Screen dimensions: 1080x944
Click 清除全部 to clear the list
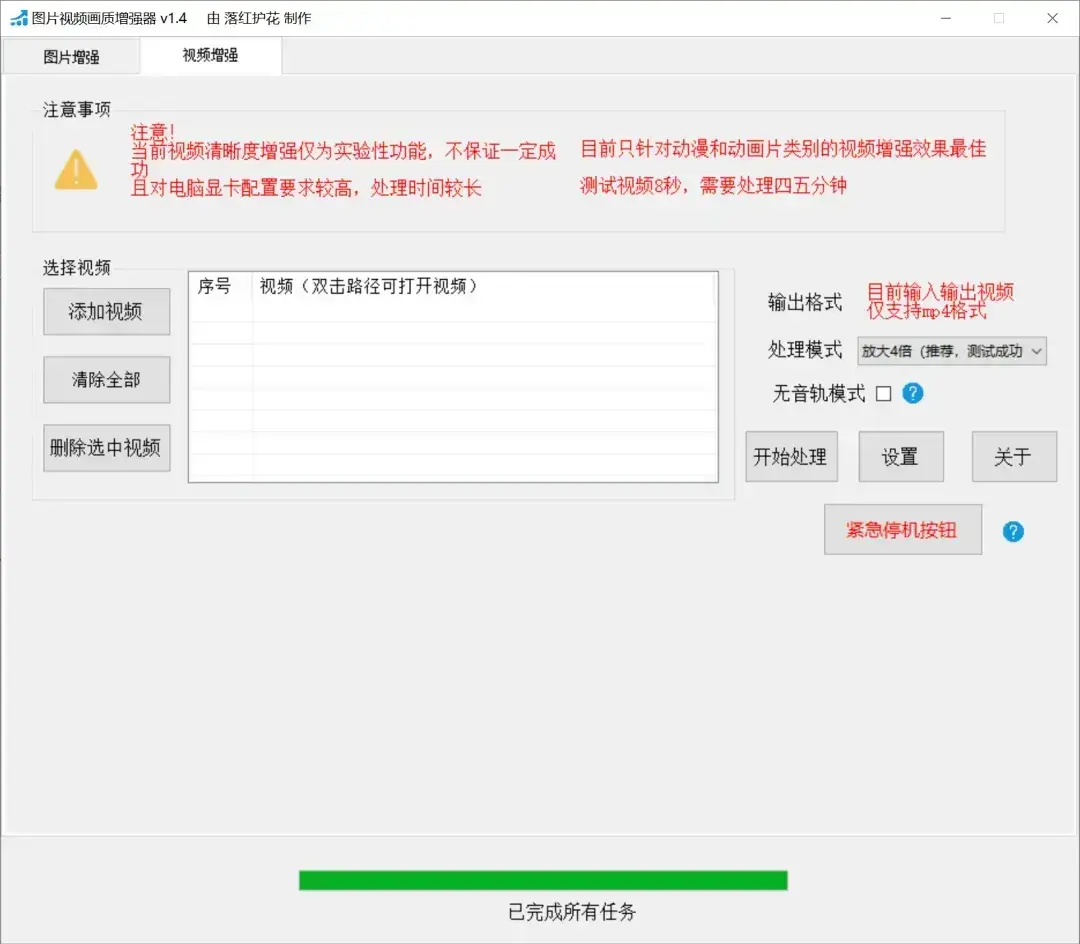[106, 379]
